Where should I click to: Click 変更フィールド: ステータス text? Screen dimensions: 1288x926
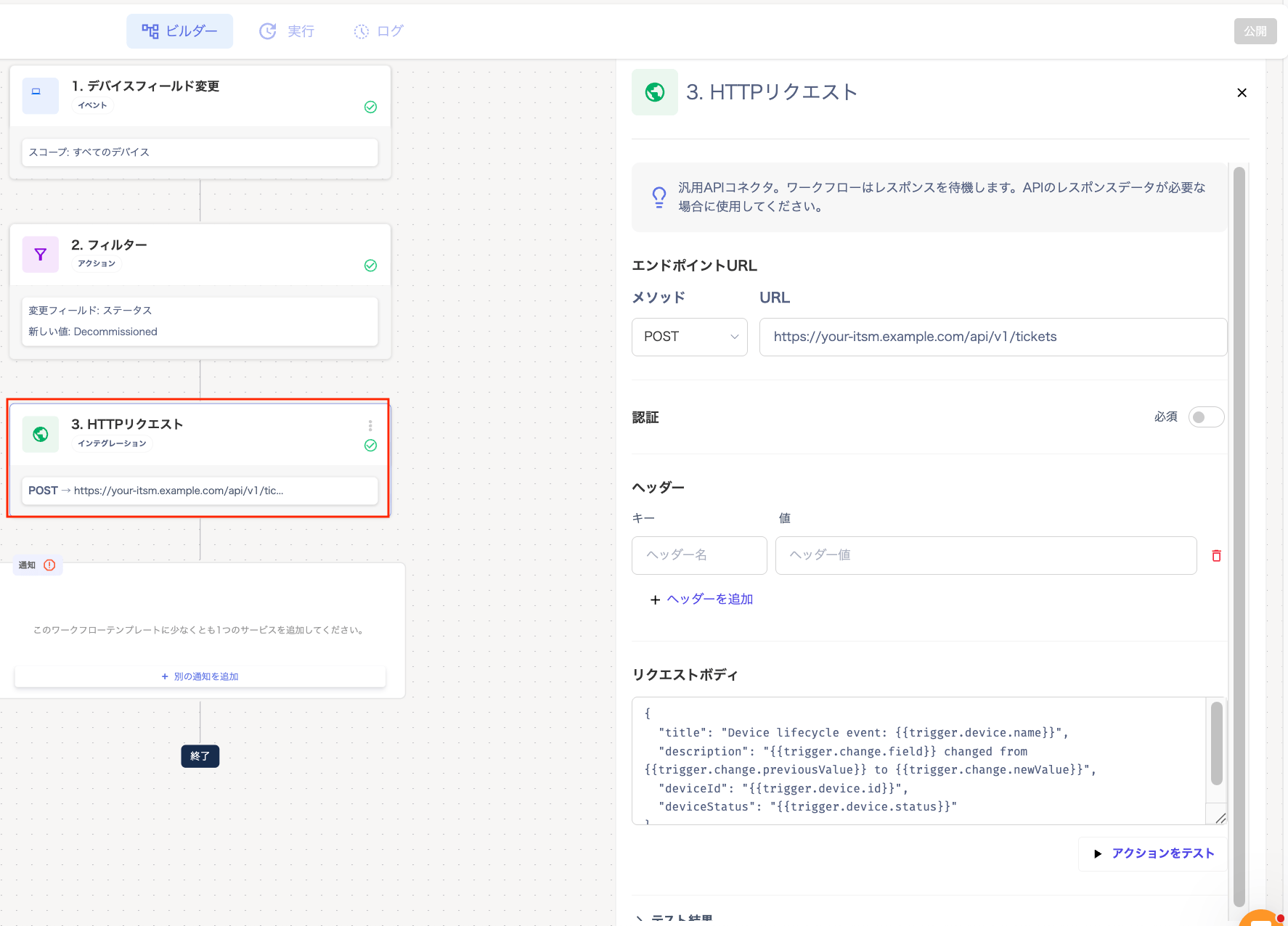[x=90, y=310]
